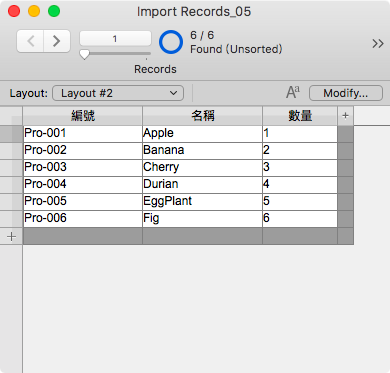Image resolution: width=390 pixels, height=373 pixels.
Task: Click quantity cell in Durian row
Action: click(300, 184)
